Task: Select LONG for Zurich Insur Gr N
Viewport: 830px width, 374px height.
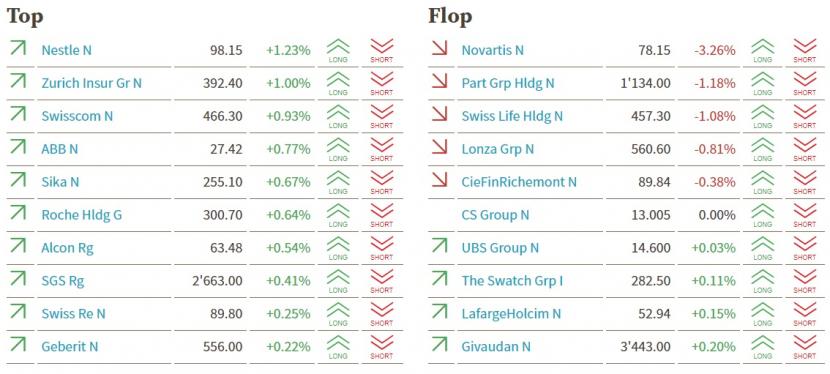Action: coord(338,84)
